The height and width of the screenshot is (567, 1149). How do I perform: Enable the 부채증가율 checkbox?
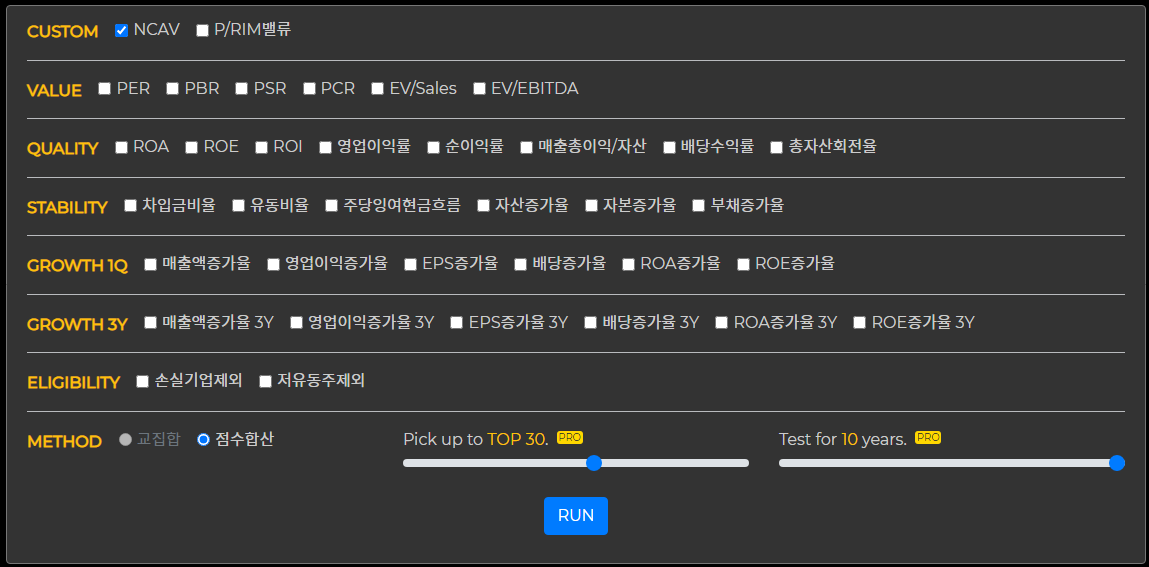point(698,205)
